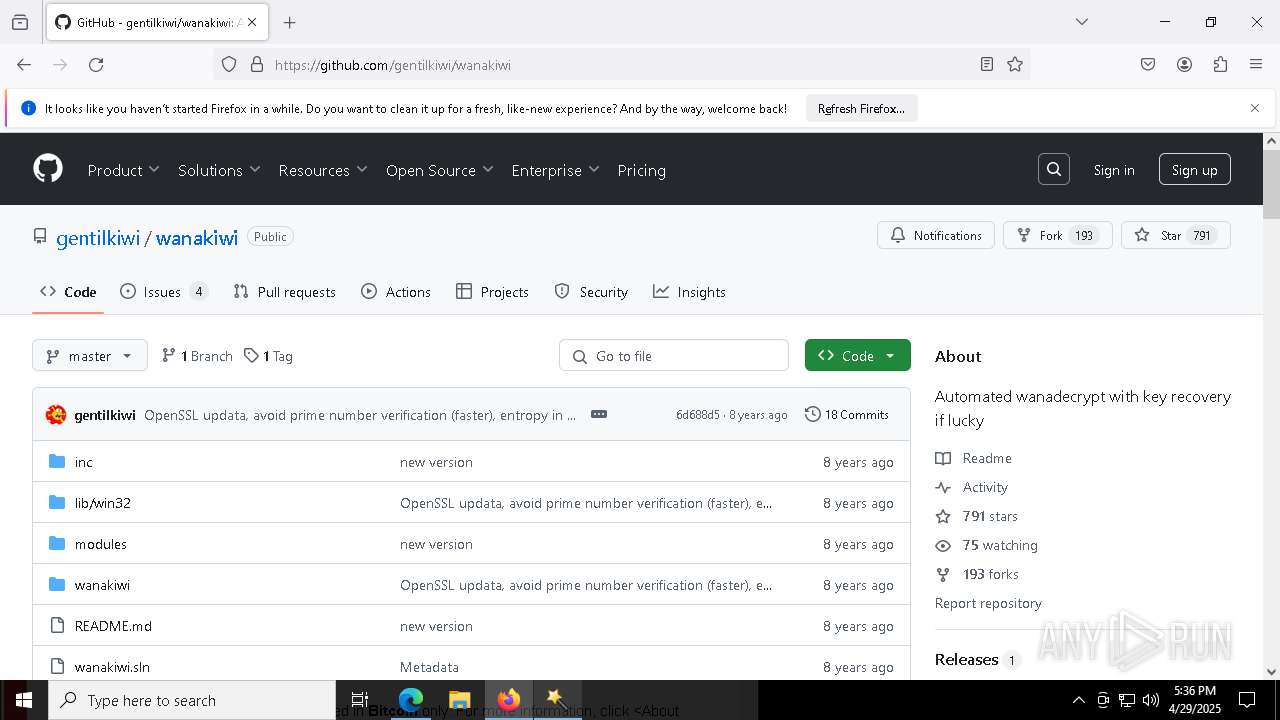This screenshot has width=1280, height=720.
Task: Launch Microsoft Edge from the taskbar
Action: tap(411, 700)
